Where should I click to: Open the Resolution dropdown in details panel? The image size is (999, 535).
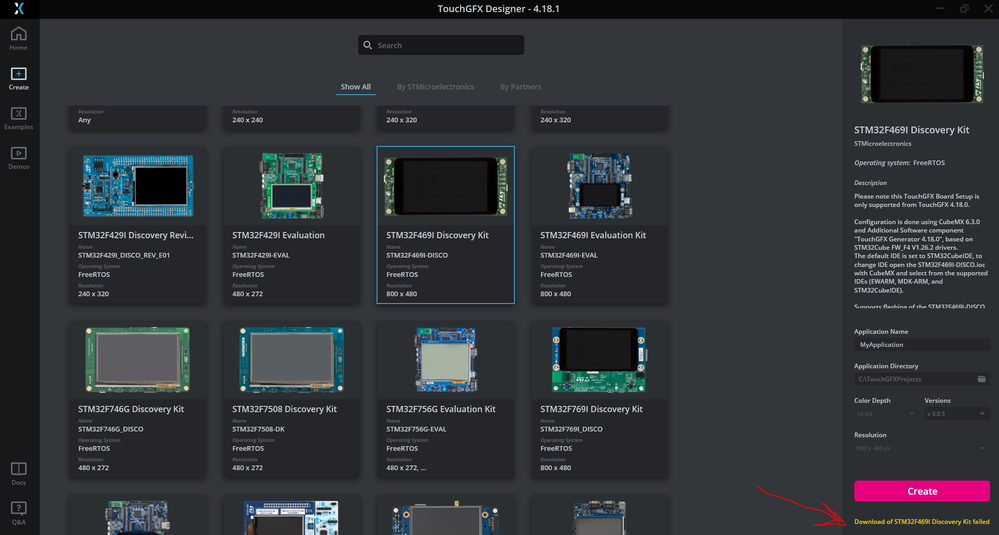(922, 448)
